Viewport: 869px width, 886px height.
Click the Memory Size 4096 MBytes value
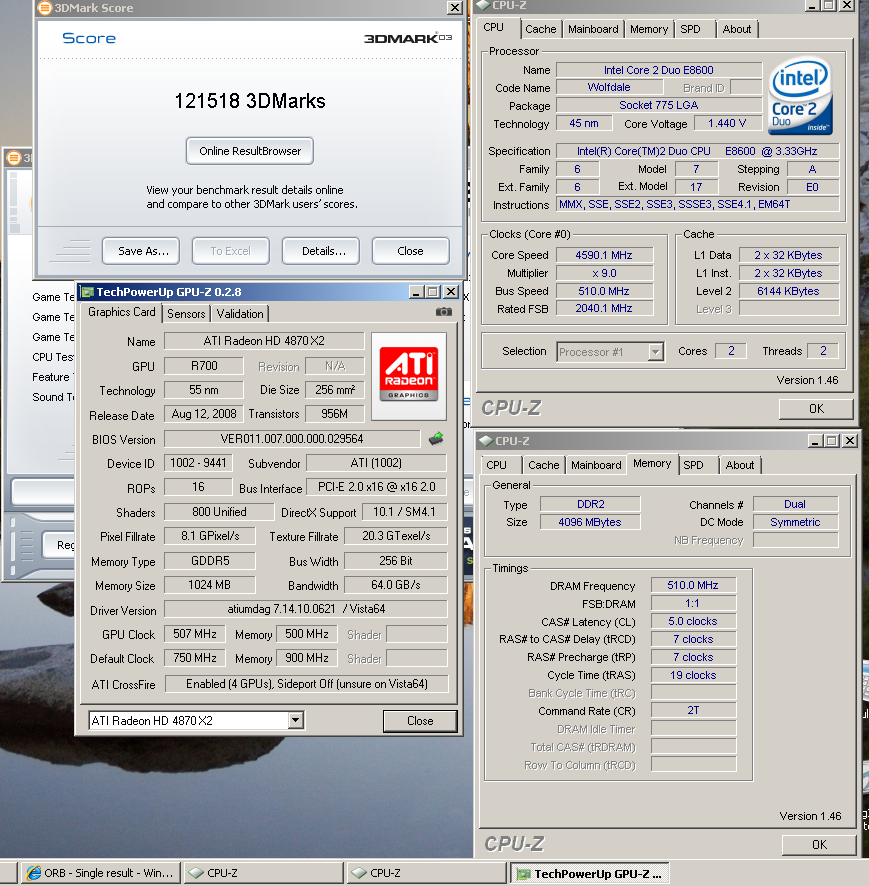click(x=590, y=522)
